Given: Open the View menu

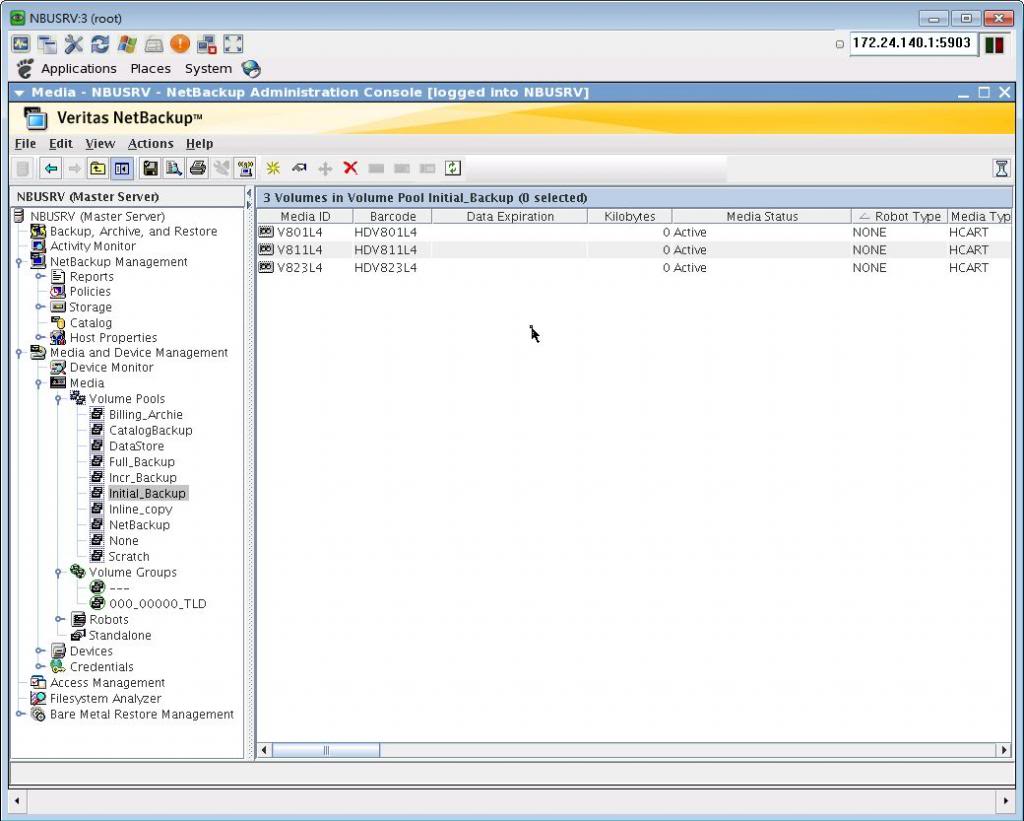Looking at the screenshot, I should 100,144.
